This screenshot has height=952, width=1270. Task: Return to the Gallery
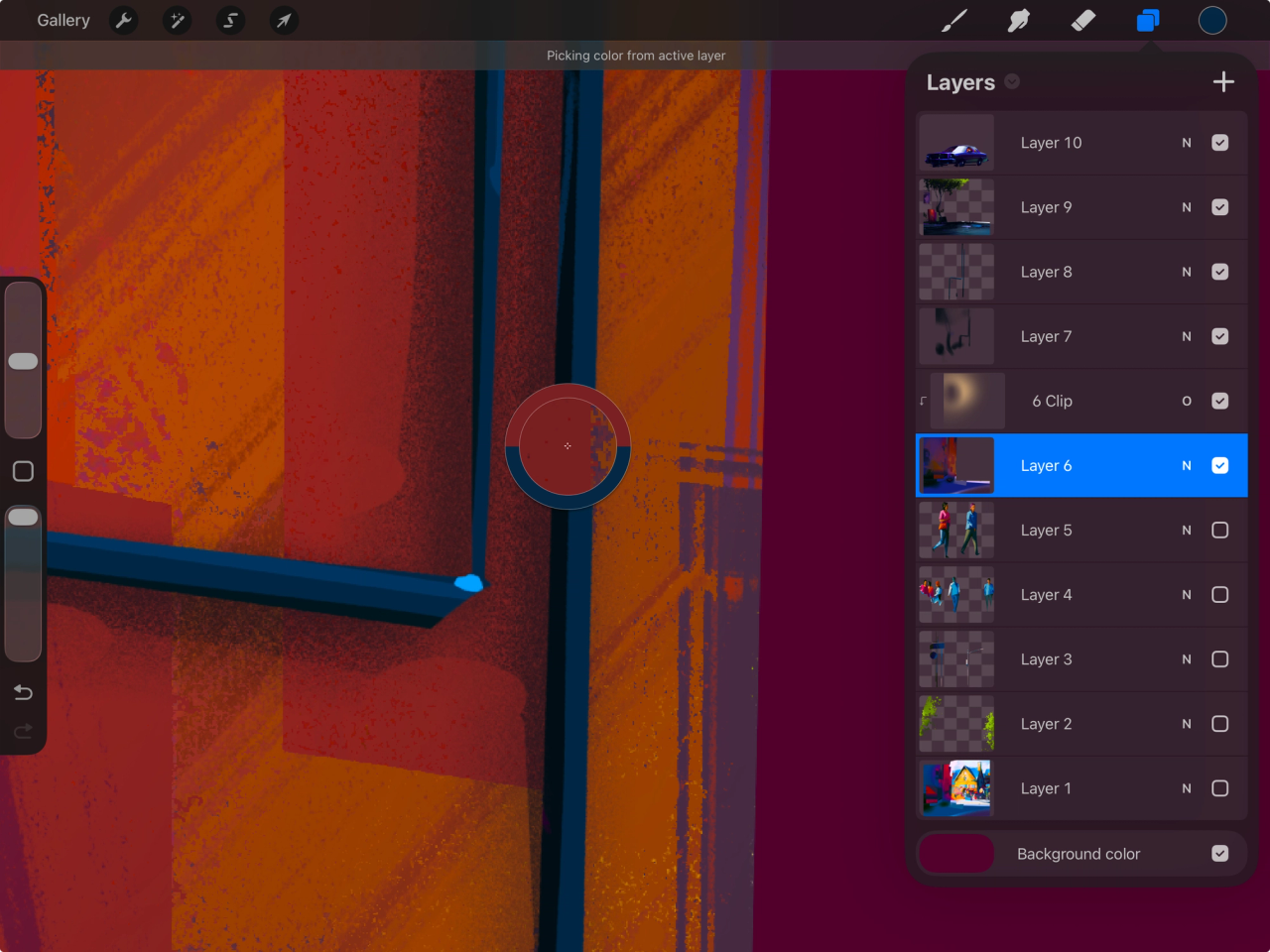(63, 20)
